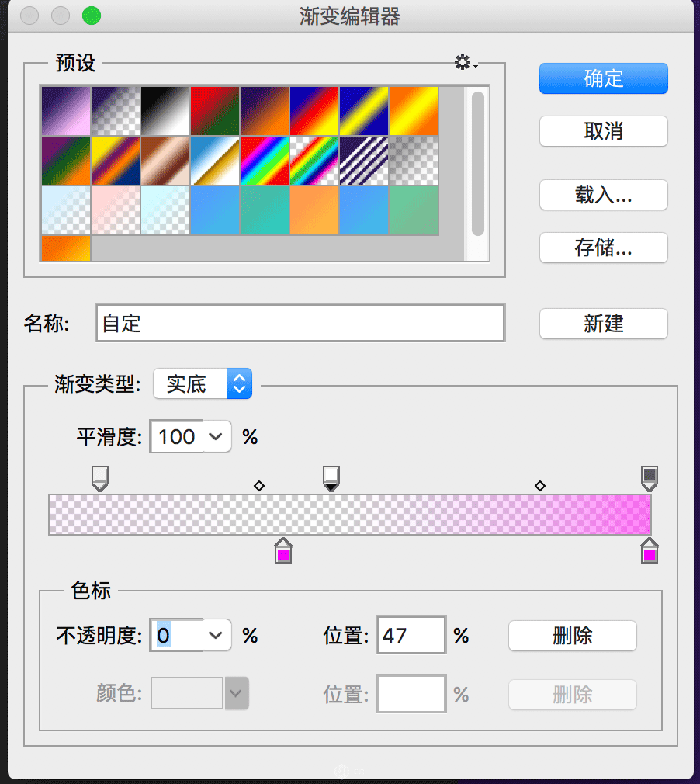Viewport: 700px width, 784px height.
Task: Select the chrome gradient preset
Action: pyautogui.click(x=215, y=161)
